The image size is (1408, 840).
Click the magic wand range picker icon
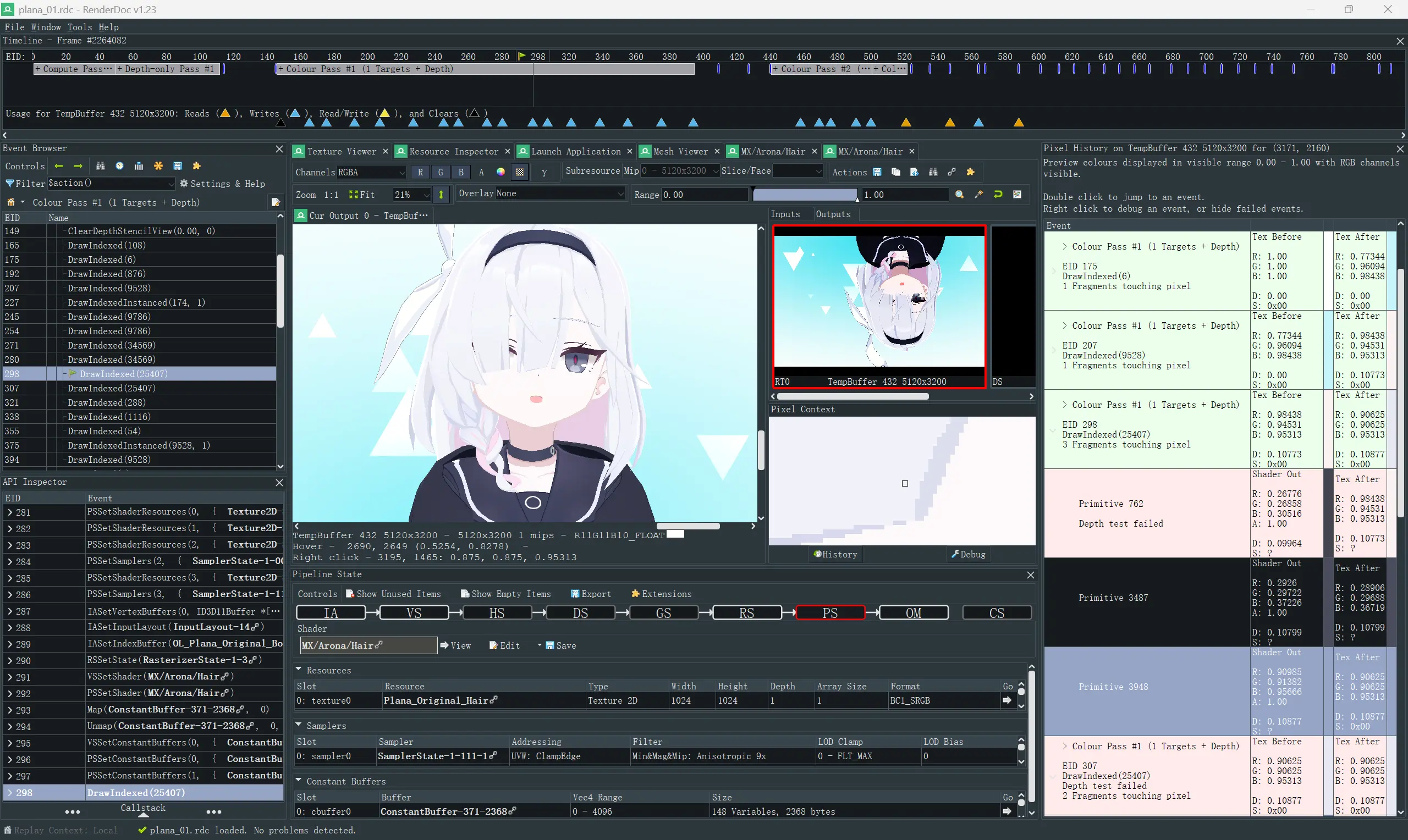[x=979, y=194]
